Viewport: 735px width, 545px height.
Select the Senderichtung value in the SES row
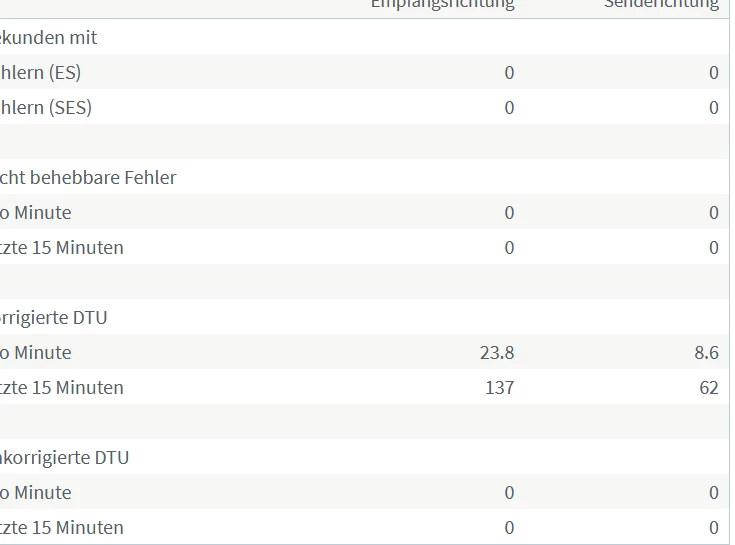pyautogui.click(x=713, y=107)
